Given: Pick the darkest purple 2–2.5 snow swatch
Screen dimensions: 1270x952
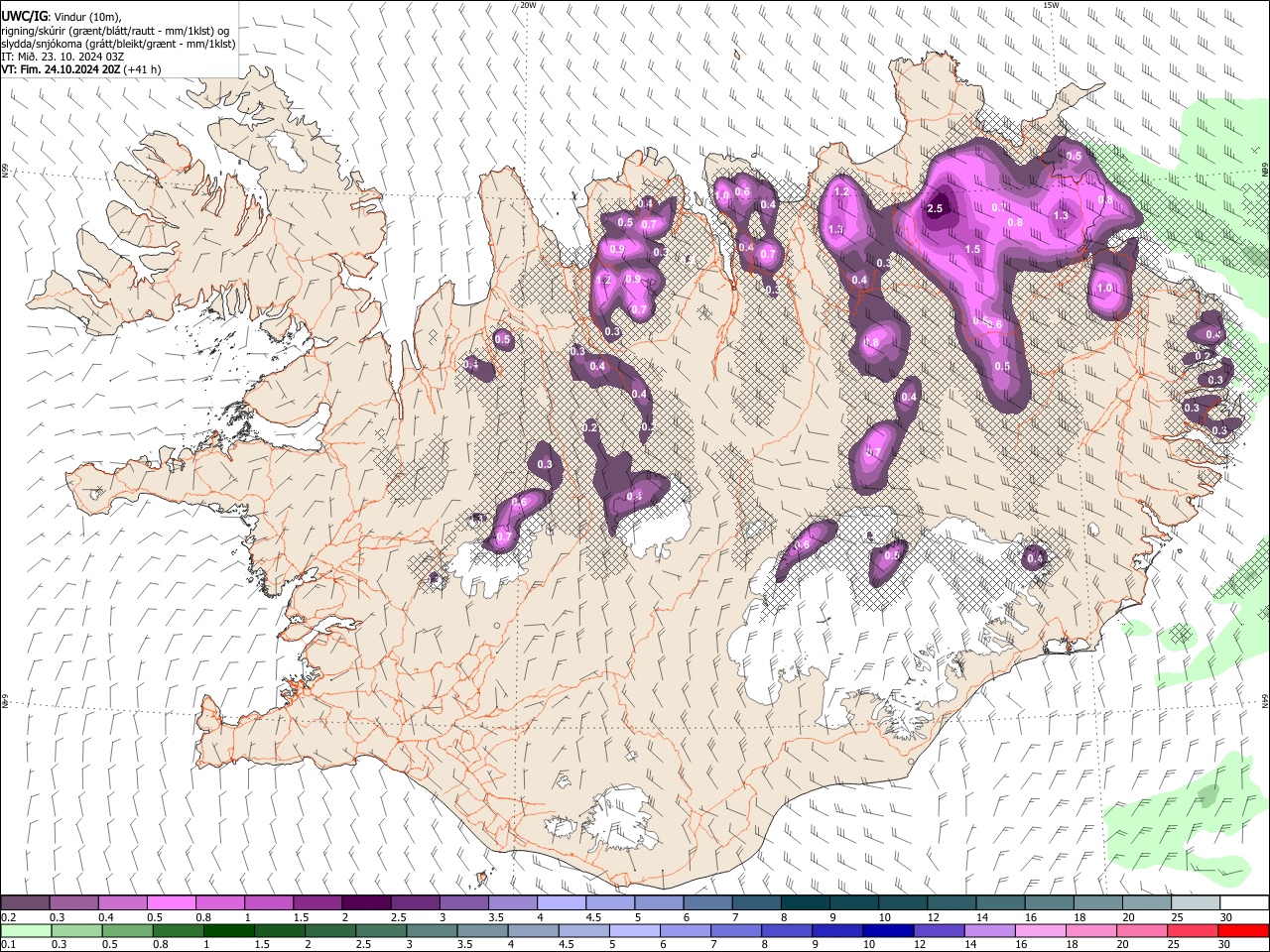Looking at the screenshot, I should tap(366, 902).
